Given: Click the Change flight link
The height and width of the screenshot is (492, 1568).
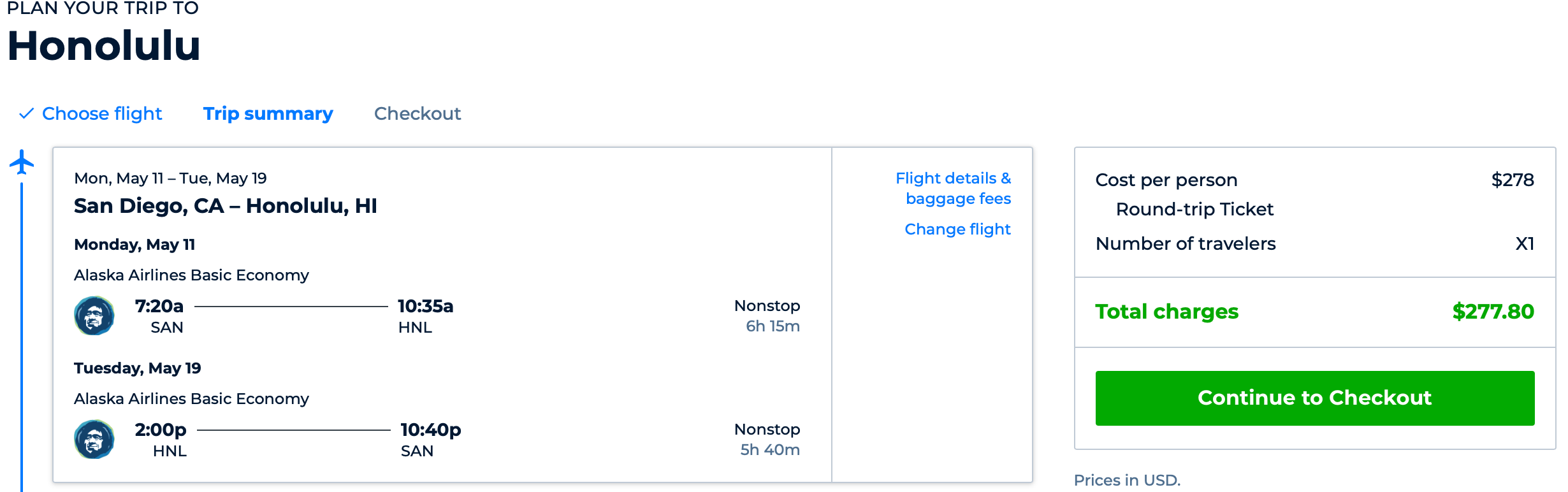Looking at the screenshot, I should click(957, 229).
